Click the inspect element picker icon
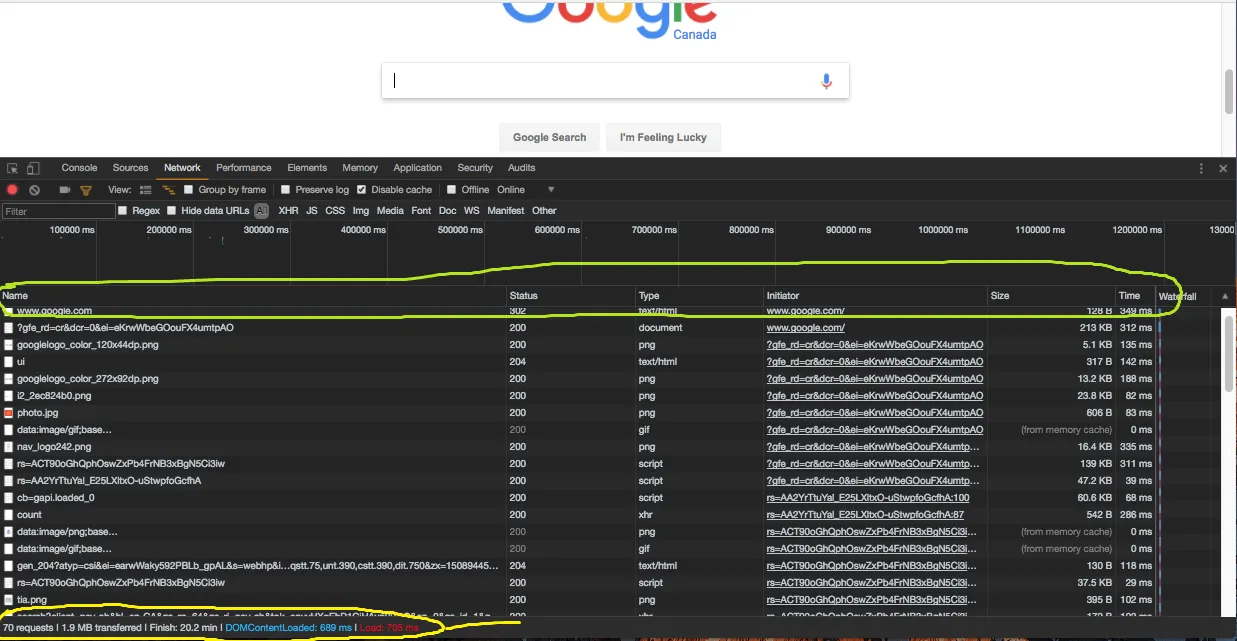The image size is (1237, 641). [x=13, y=168]
